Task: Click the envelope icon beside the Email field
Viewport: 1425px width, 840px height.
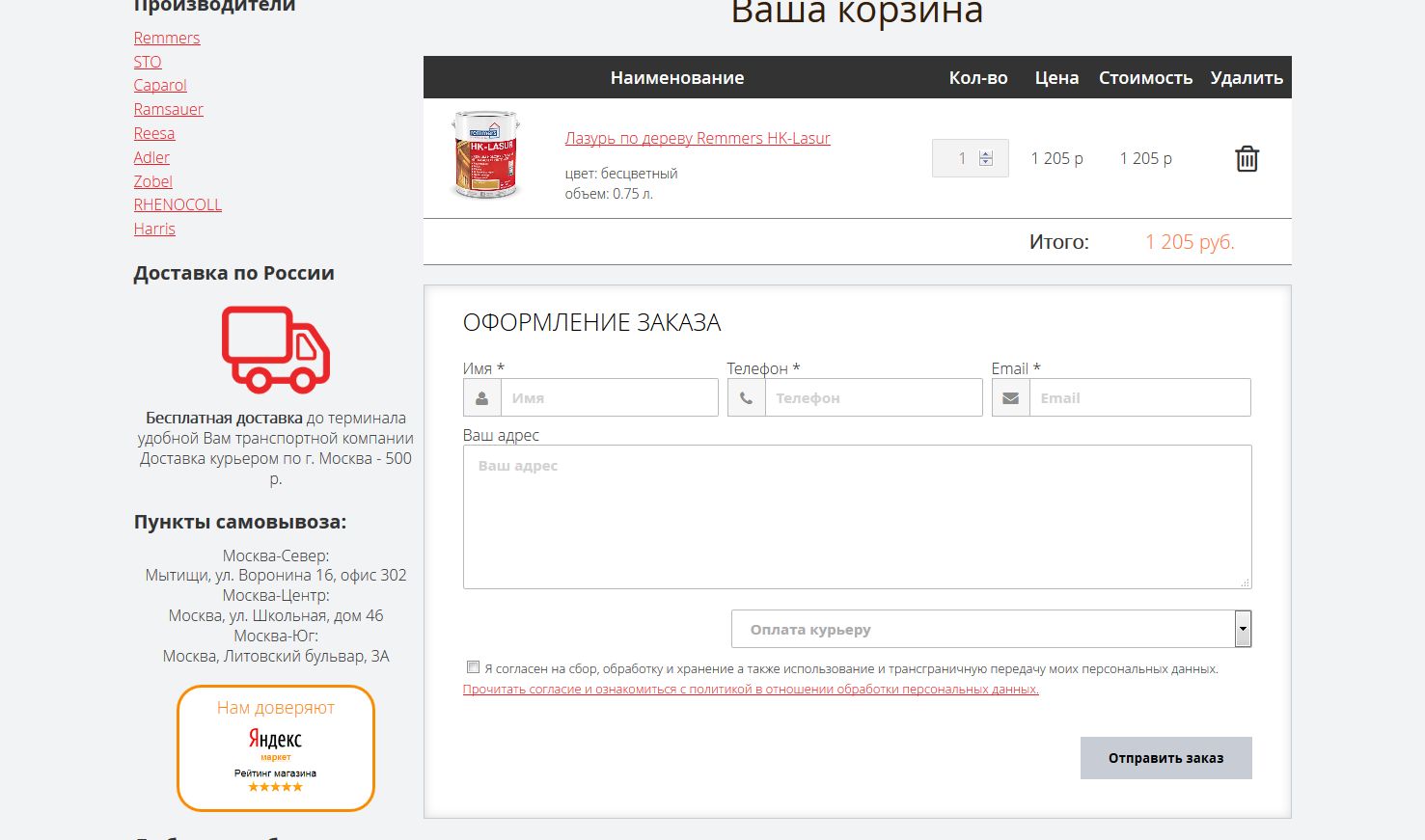Action: click(x=1010, y=397)
